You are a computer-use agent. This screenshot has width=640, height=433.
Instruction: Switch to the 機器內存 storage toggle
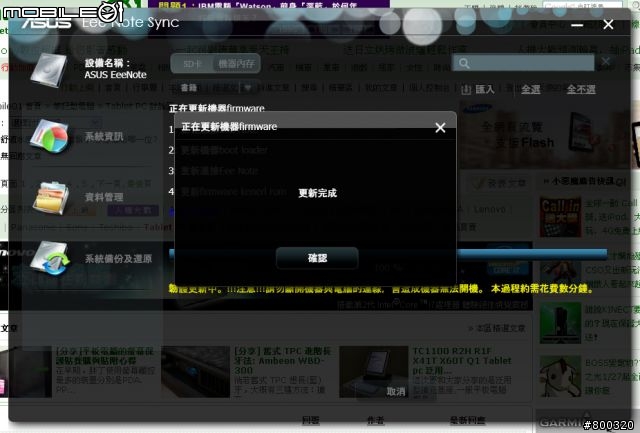236,64
